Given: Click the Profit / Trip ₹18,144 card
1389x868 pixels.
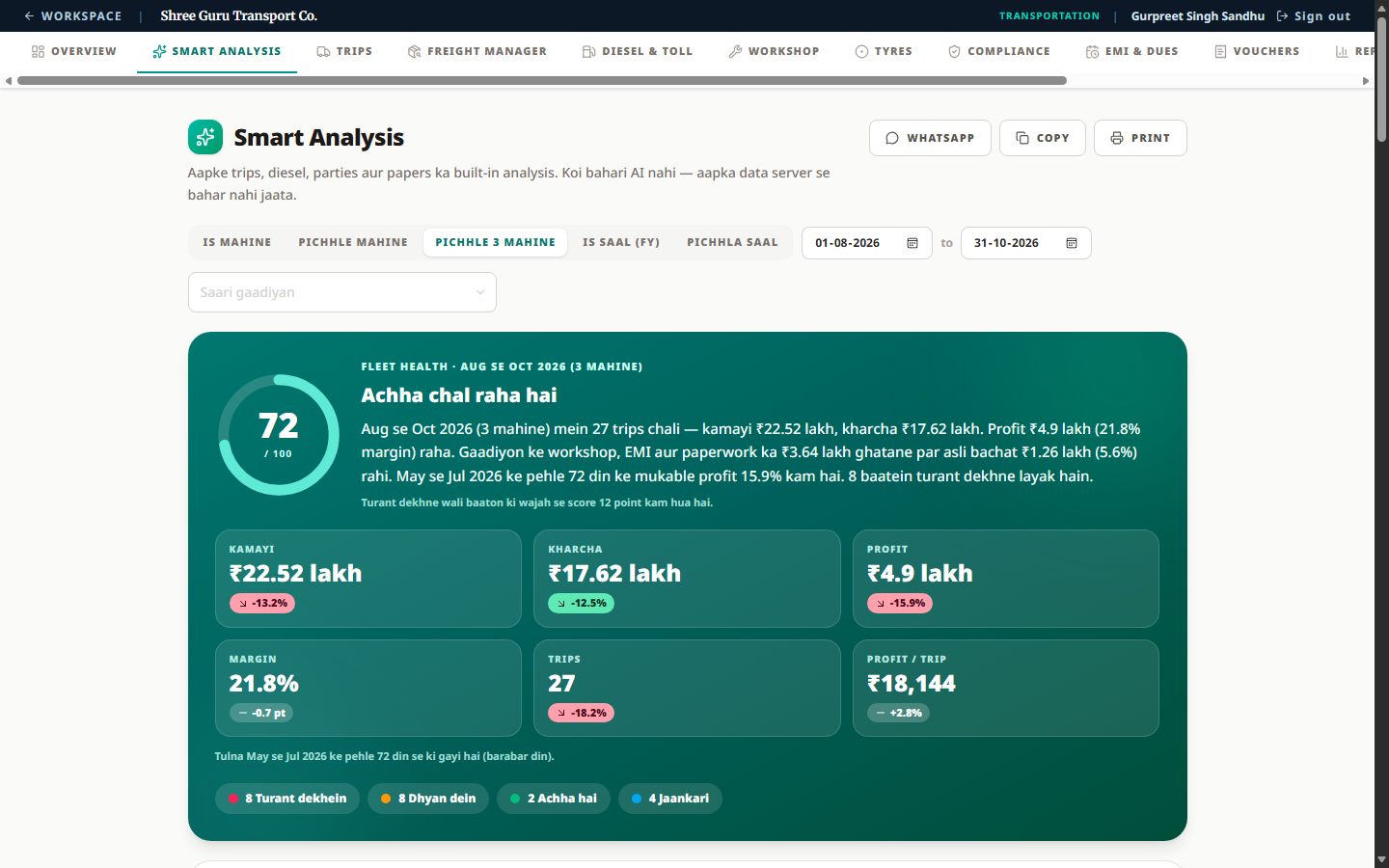Looking at the screenshot, I should tap(1006, 689).
